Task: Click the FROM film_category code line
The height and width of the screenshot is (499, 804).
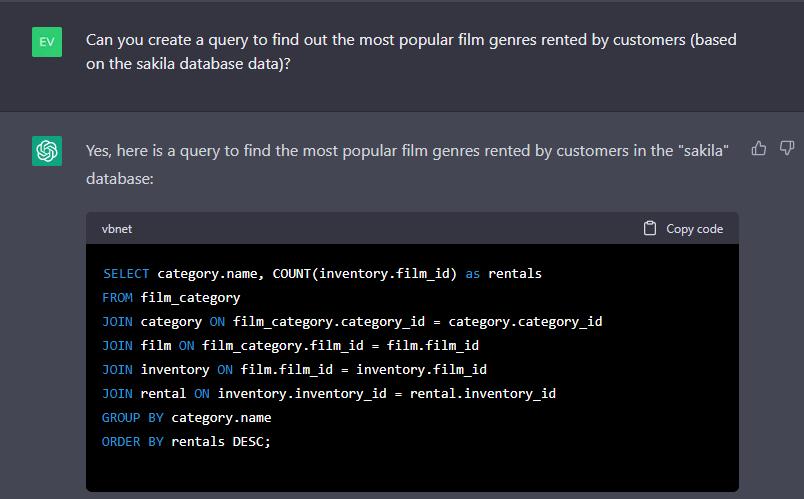Action: pyautogui.click(x=171, y=297)
